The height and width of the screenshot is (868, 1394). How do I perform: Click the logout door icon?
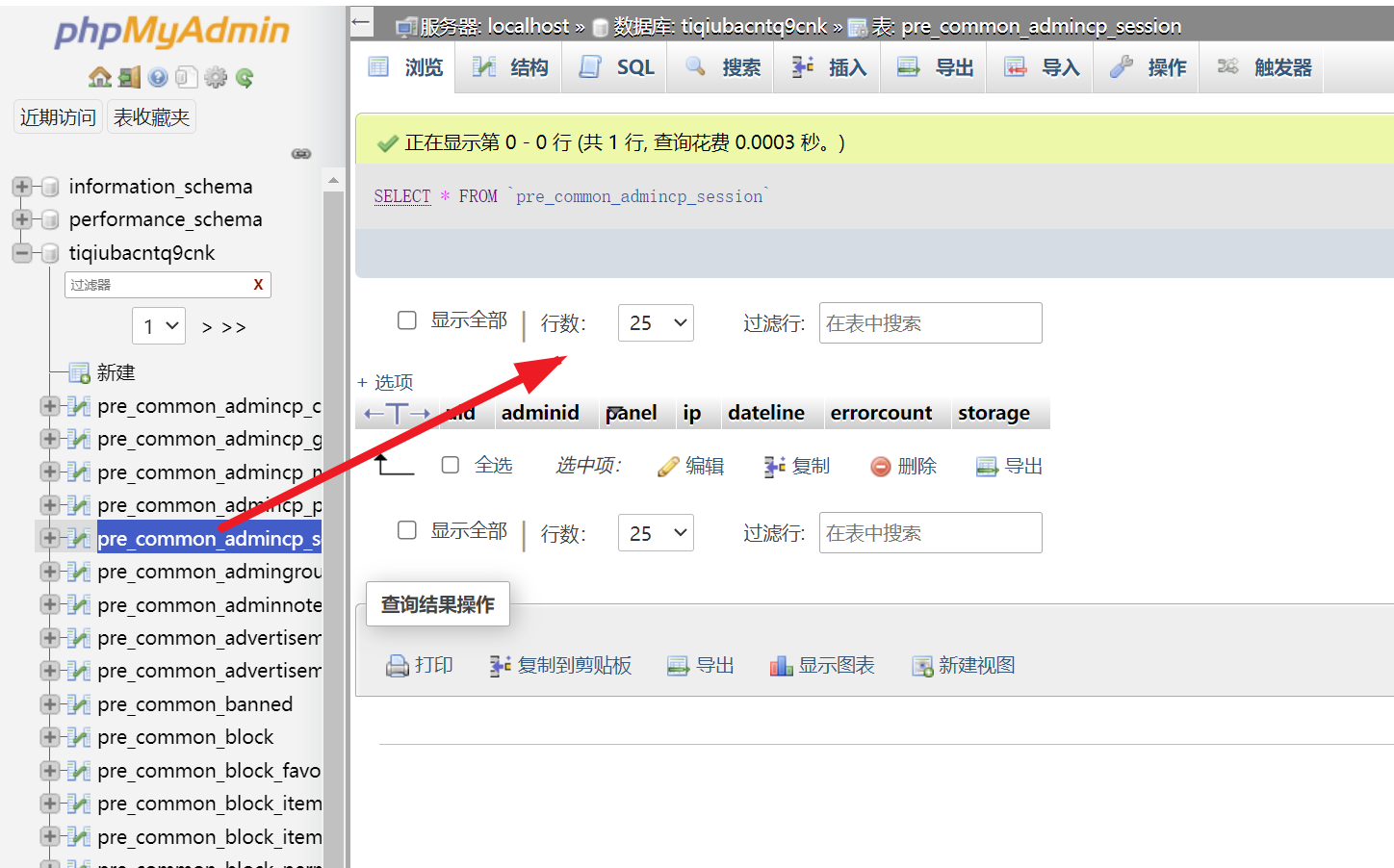tap(129, 78)
